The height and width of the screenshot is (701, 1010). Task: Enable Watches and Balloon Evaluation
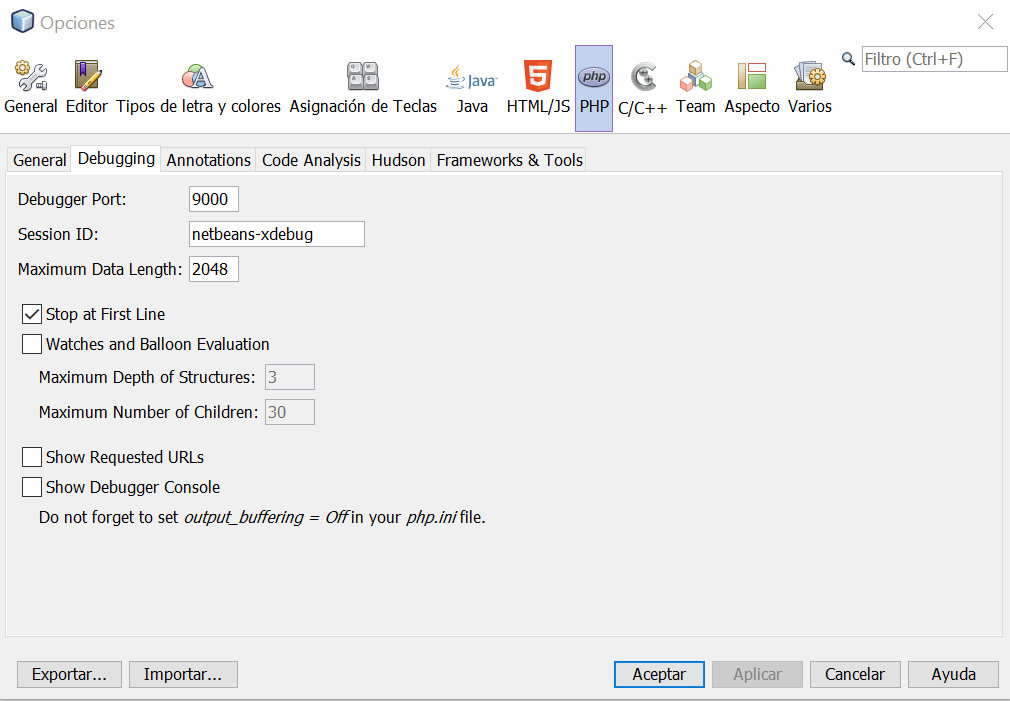(x=31, y=344)
